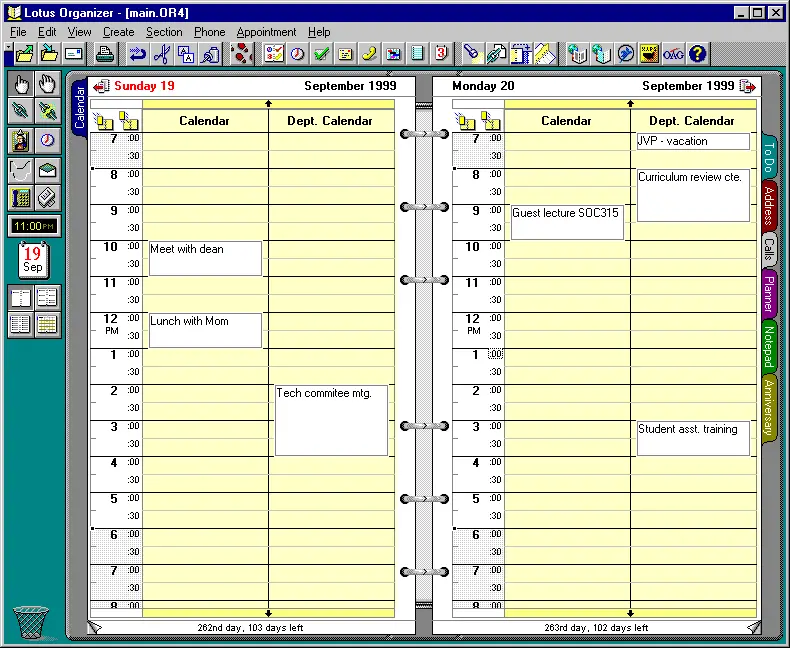
Task: Go to previous day with red arrow
Action: pos(101,86)
